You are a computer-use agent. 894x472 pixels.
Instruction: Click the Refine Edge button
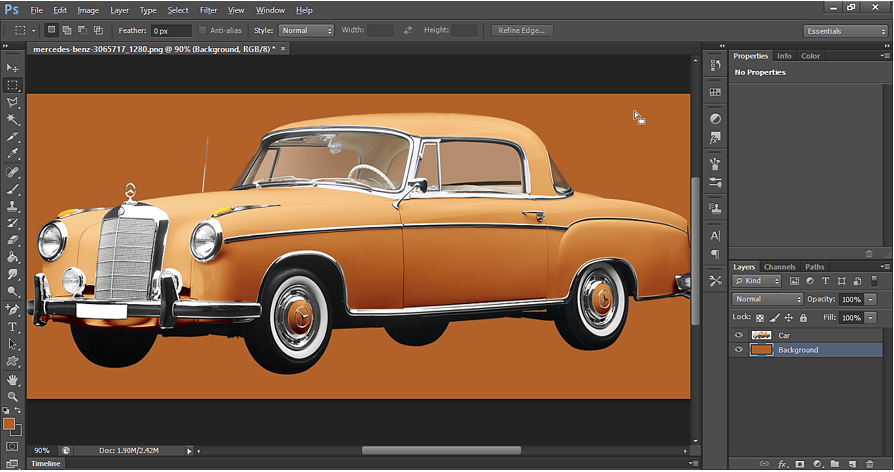[521, 31]
